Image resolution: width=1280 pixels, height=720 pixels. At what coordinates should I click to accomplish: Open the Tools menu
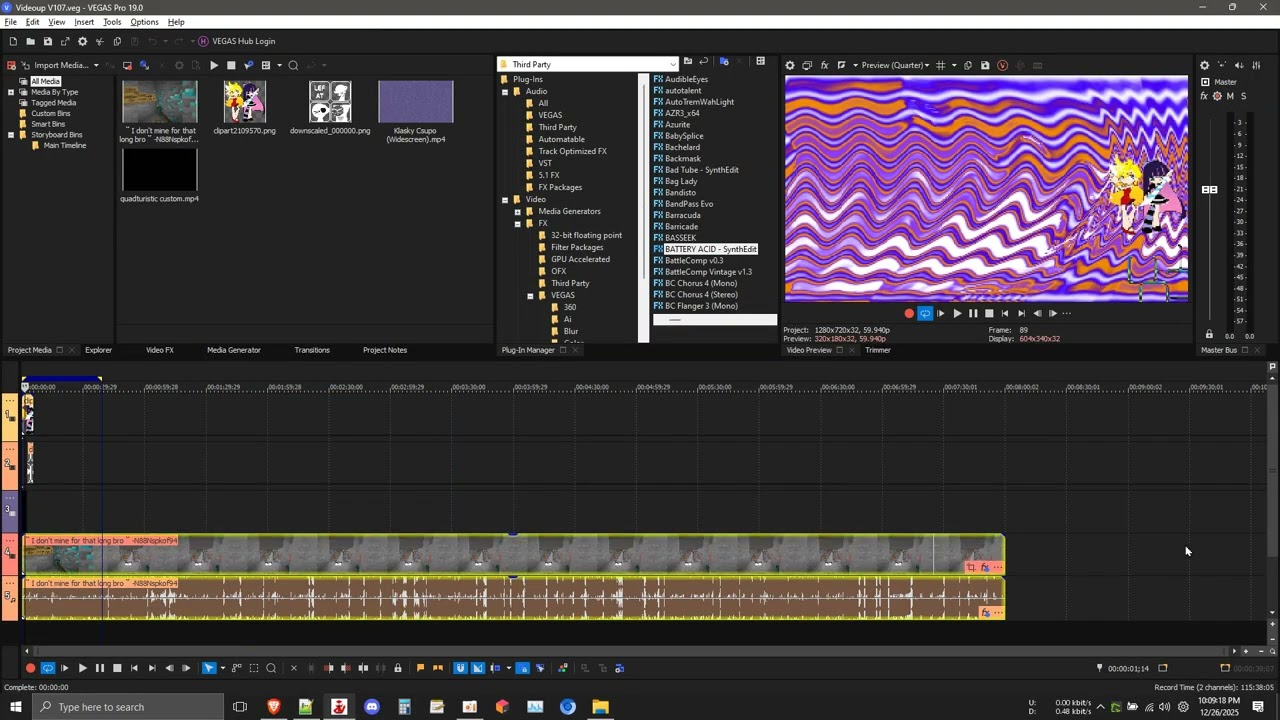point(112,22)
